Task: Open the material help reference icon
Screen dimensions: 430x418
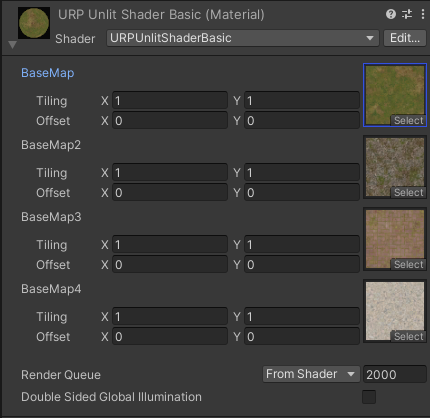Action: (x=391, y=14)
